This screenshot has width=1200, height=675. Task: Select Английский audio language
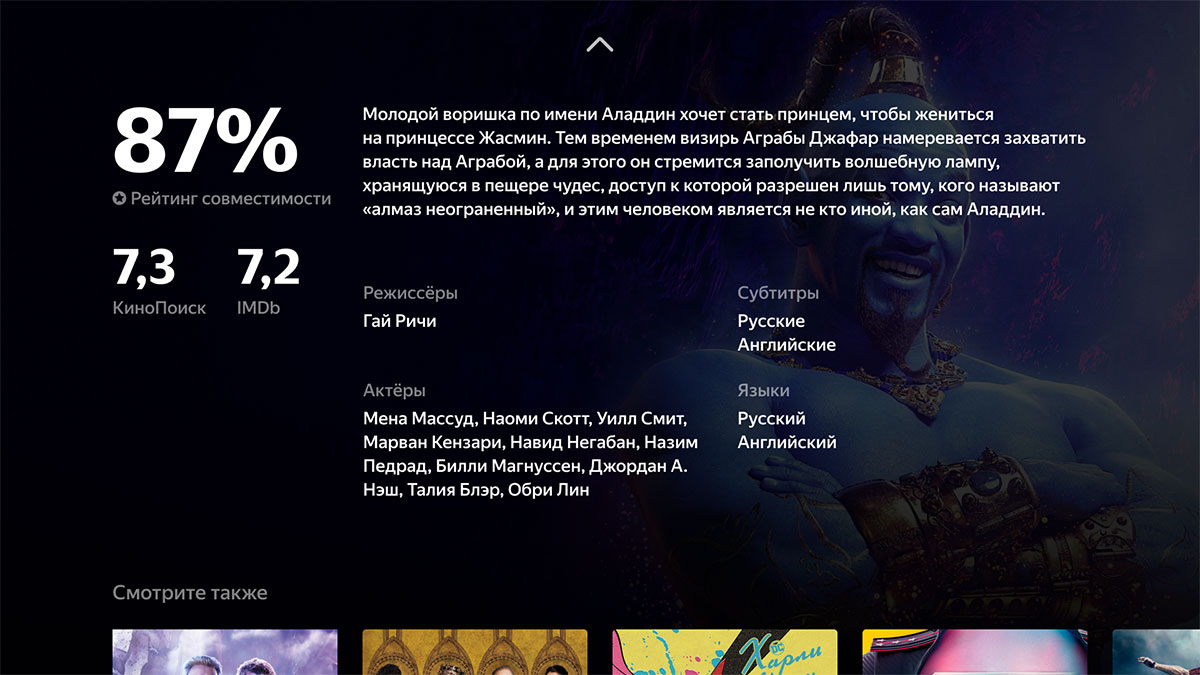pyautogui.click(x=787, y=442)
